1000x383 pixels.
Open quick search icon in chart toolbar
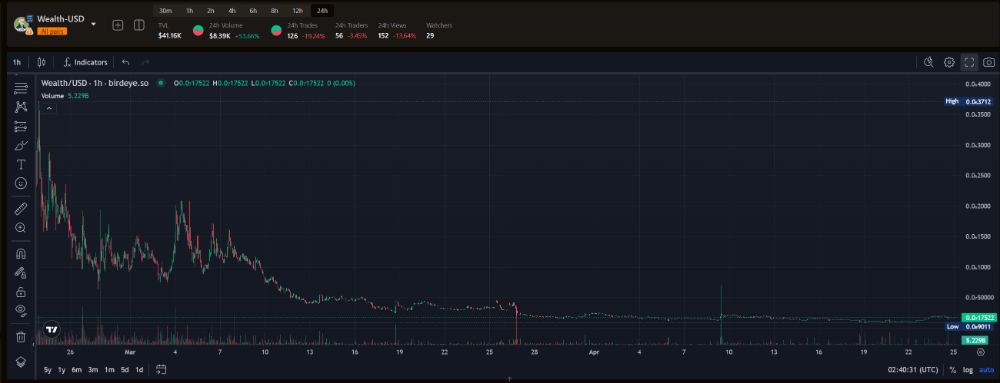point(929,62)
